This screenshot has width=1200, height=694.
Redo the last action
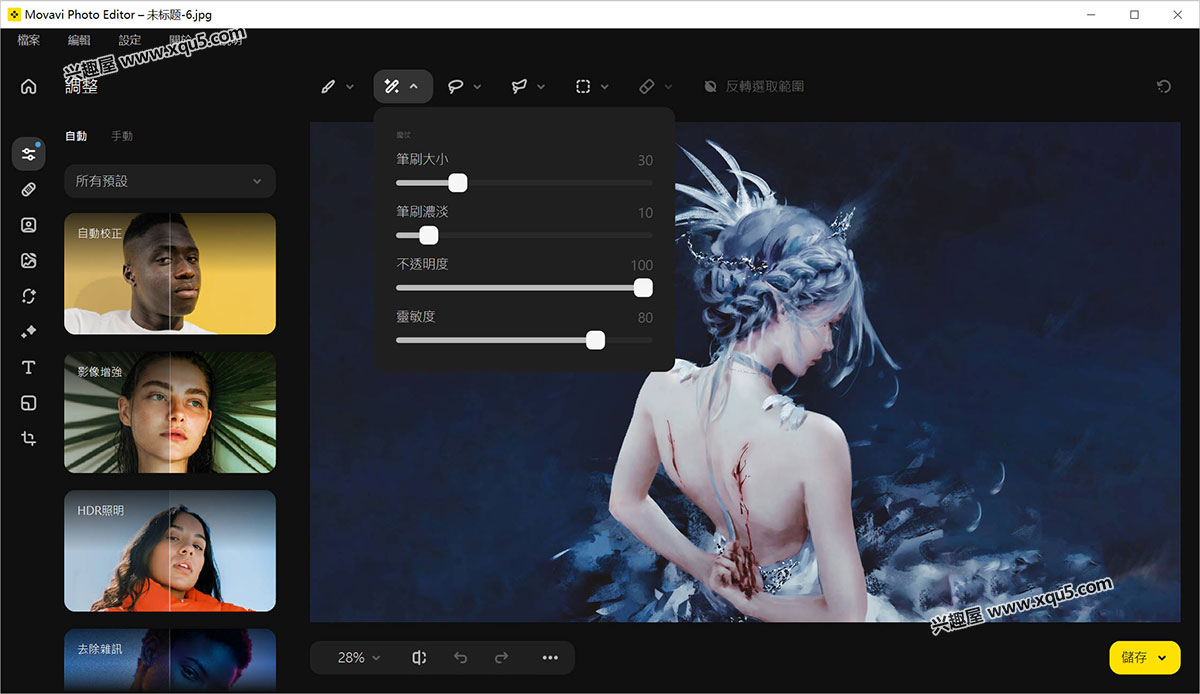[x=502, y=657]
